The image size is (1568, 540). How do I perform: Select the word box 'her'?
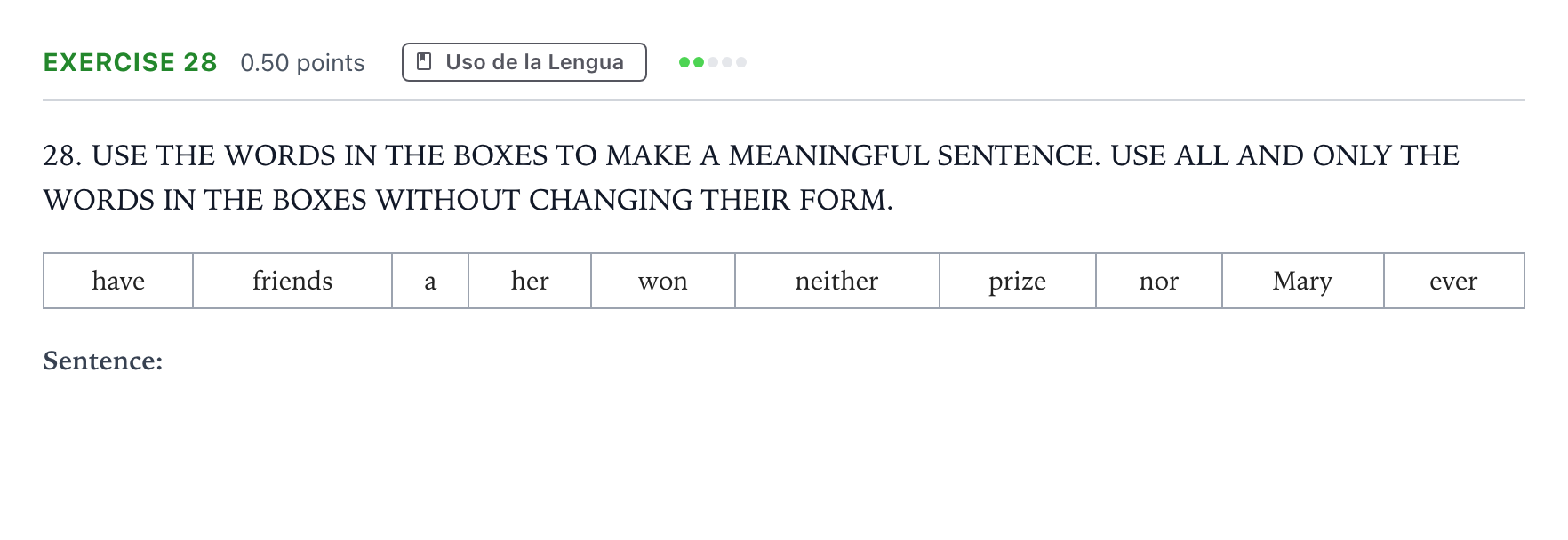pyautogui.click(x=530, y=281)
